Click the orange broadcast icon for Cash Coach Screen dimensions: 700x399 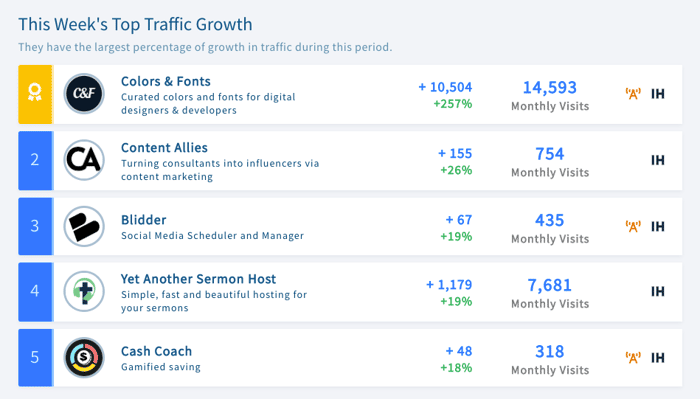pyautogui.click(x=633, y=357)
